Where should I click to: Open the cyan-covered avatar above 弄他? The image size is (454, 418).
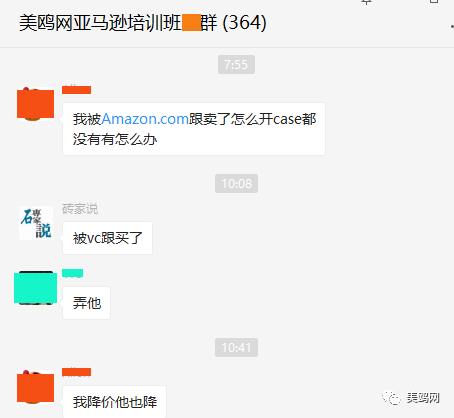click(35, 288)
